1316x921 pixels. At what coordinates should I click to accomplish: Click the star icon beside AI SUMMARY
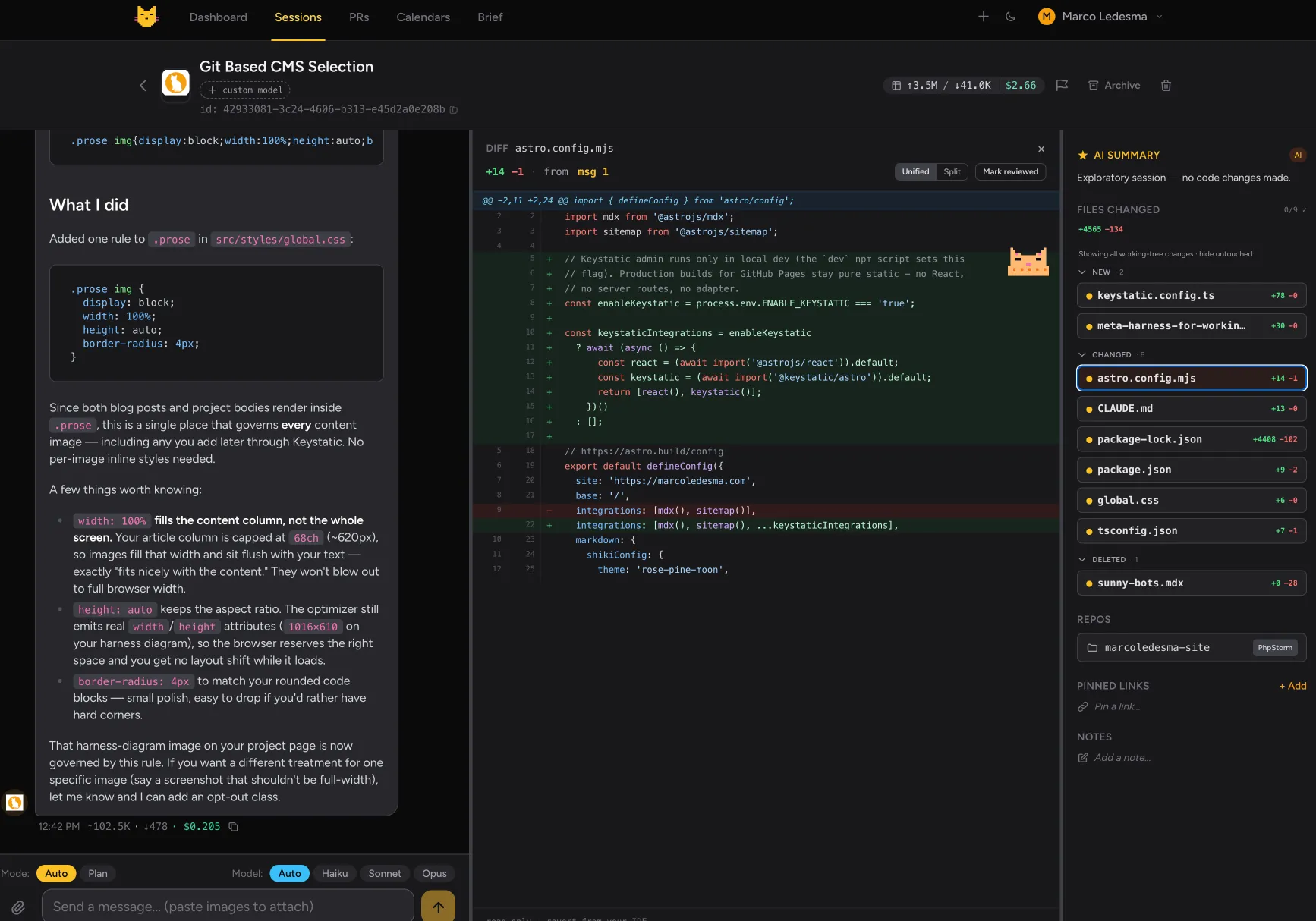[1082, 156]
